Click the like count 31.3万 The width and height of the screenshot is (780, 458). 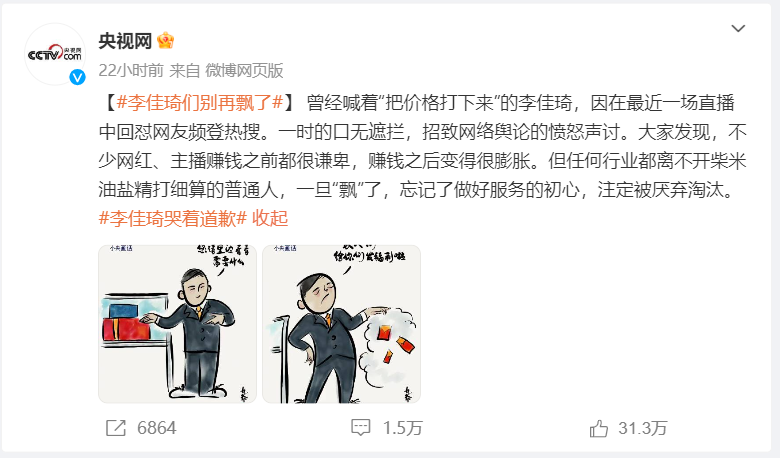coord(643,428)
